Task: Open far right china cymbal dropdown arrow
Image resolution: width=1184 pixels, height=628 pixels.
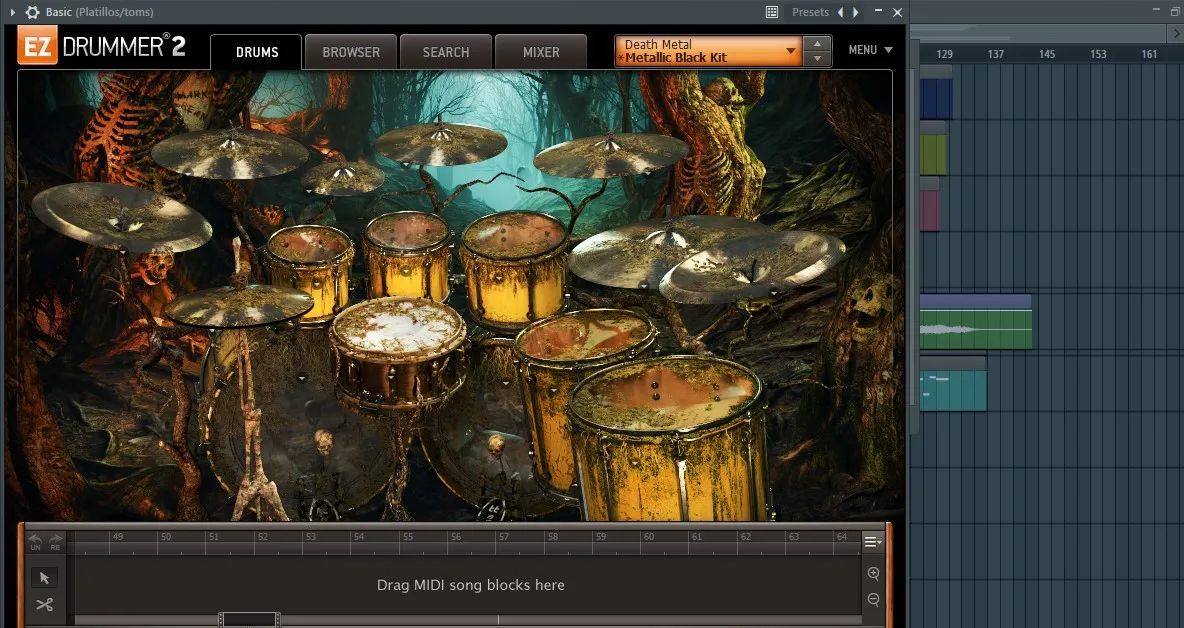Action: coord(774,294)
